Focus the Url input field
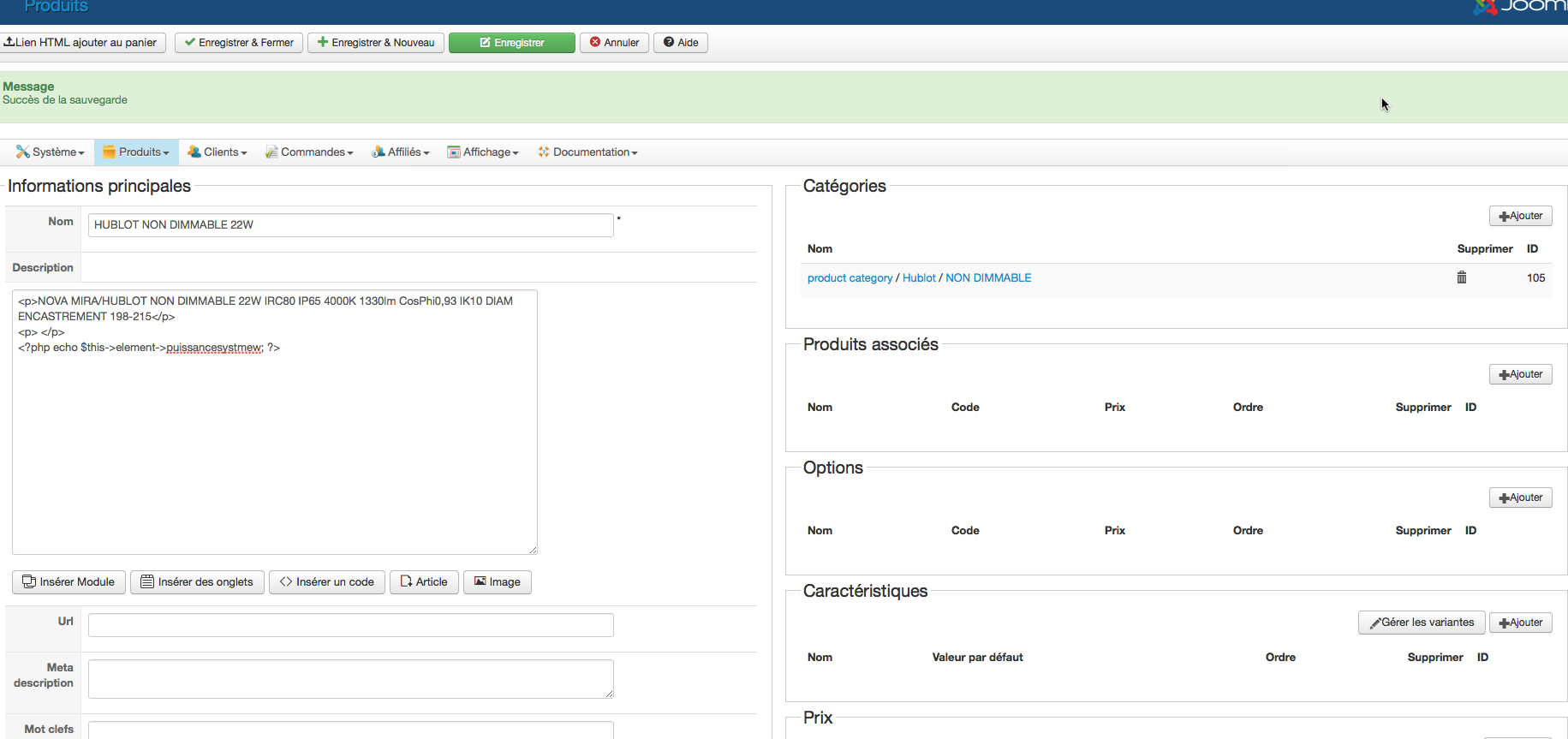1568x739 pixels. coord(351,625)
